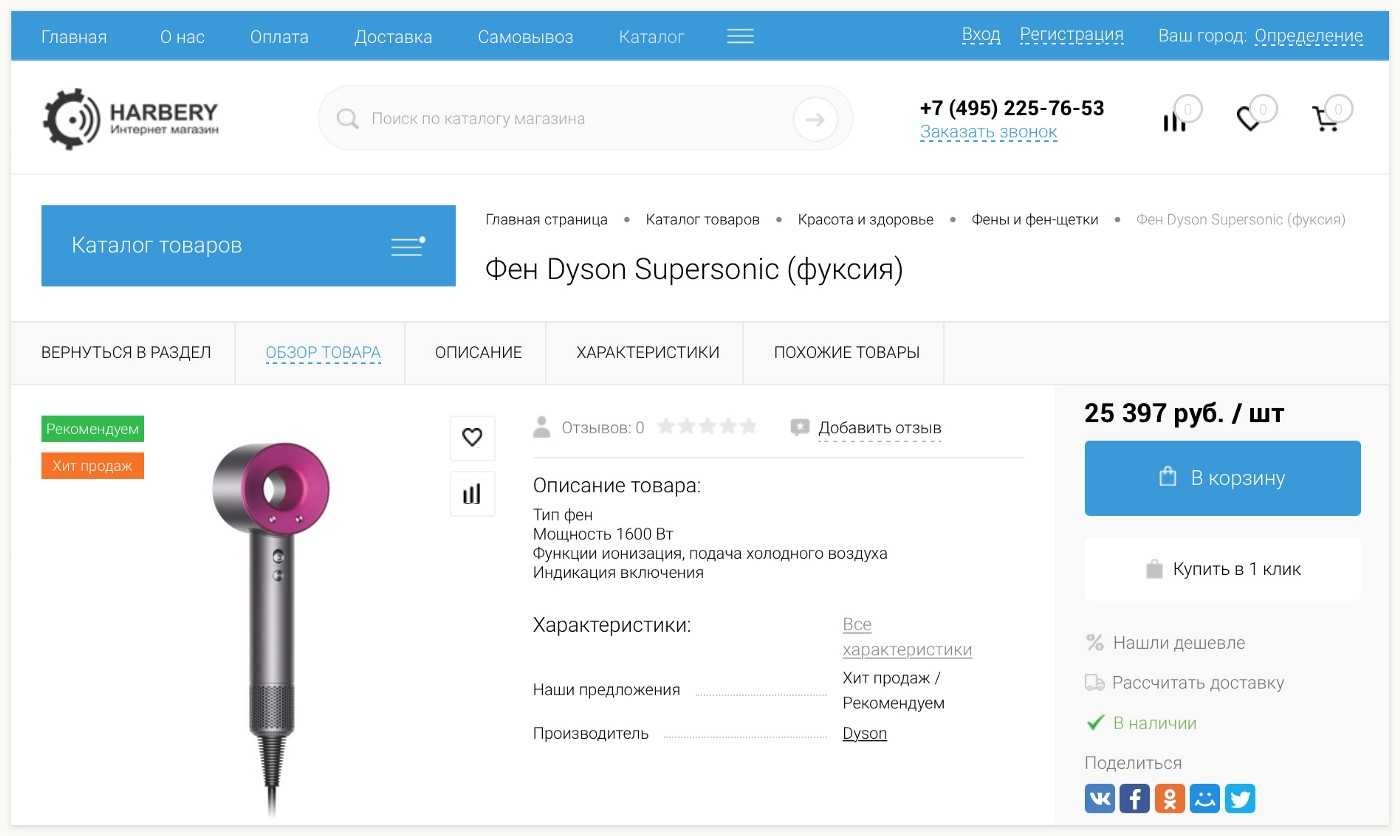Image resolution: width=1400 pixels, height=836 pixels.
Task: Expand the Каталог товаров menu
Action: 248,246
